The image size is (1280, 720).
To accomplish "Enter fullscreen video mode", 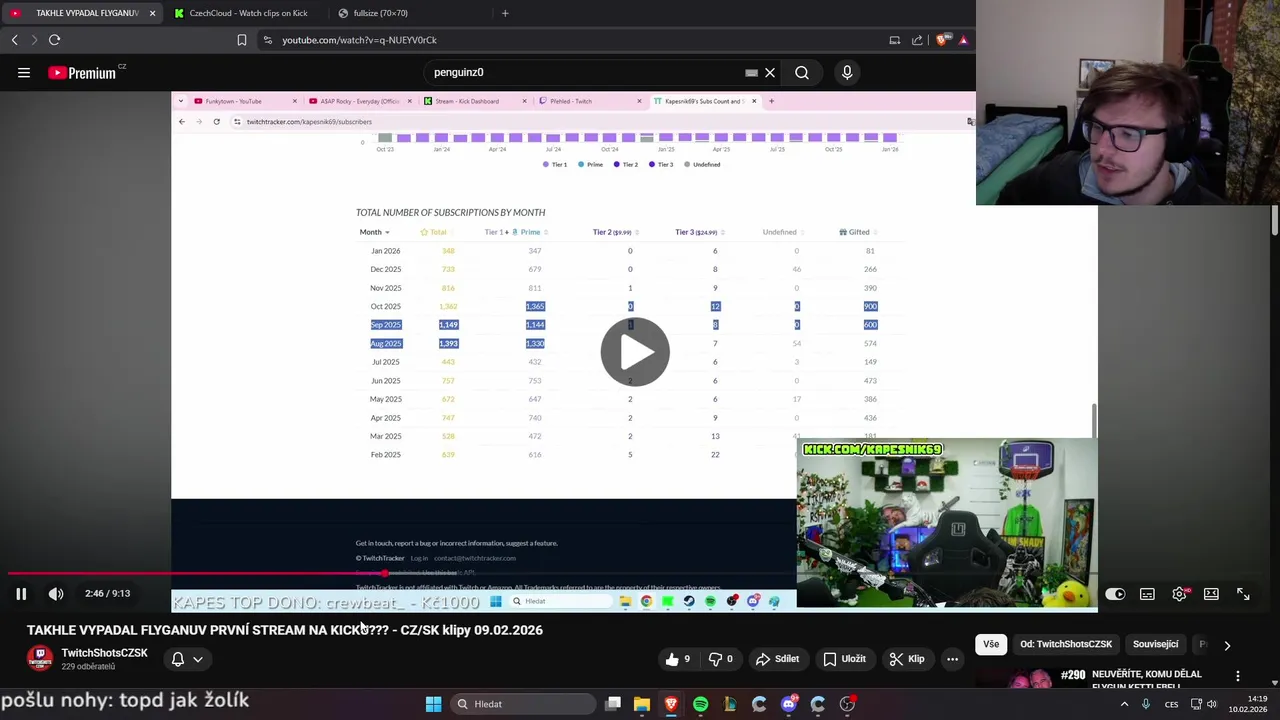I will click(x=1243, y=594).
